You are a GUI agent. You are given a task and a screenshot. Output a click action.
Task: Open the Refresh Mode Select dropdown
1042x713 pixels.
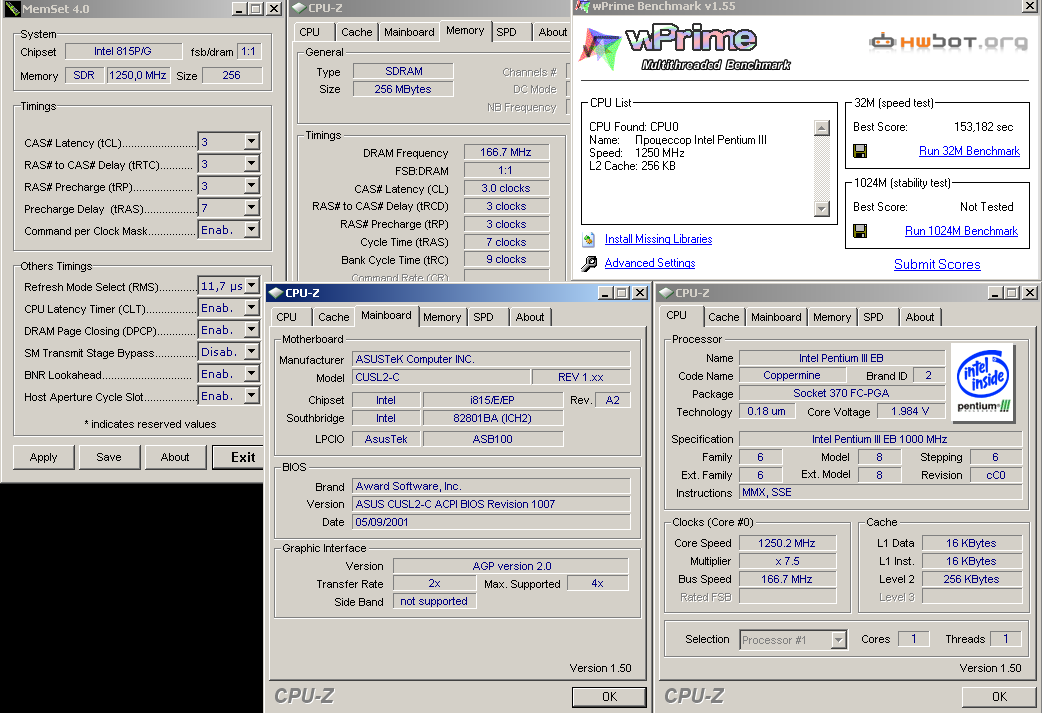click(251, 286)
